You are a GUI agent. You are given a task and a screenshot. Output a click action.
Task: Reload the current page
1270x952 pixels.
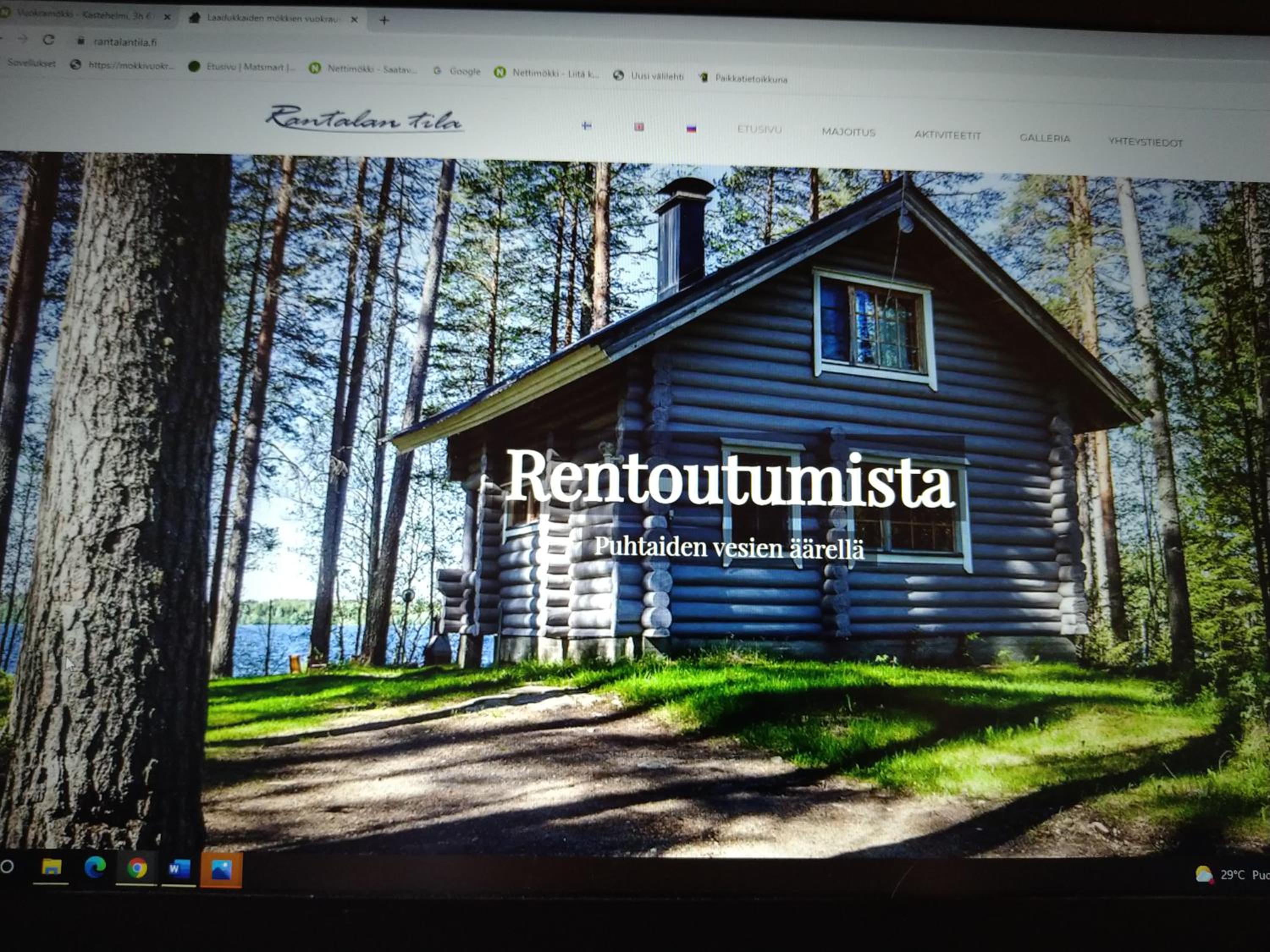[49, 40]
